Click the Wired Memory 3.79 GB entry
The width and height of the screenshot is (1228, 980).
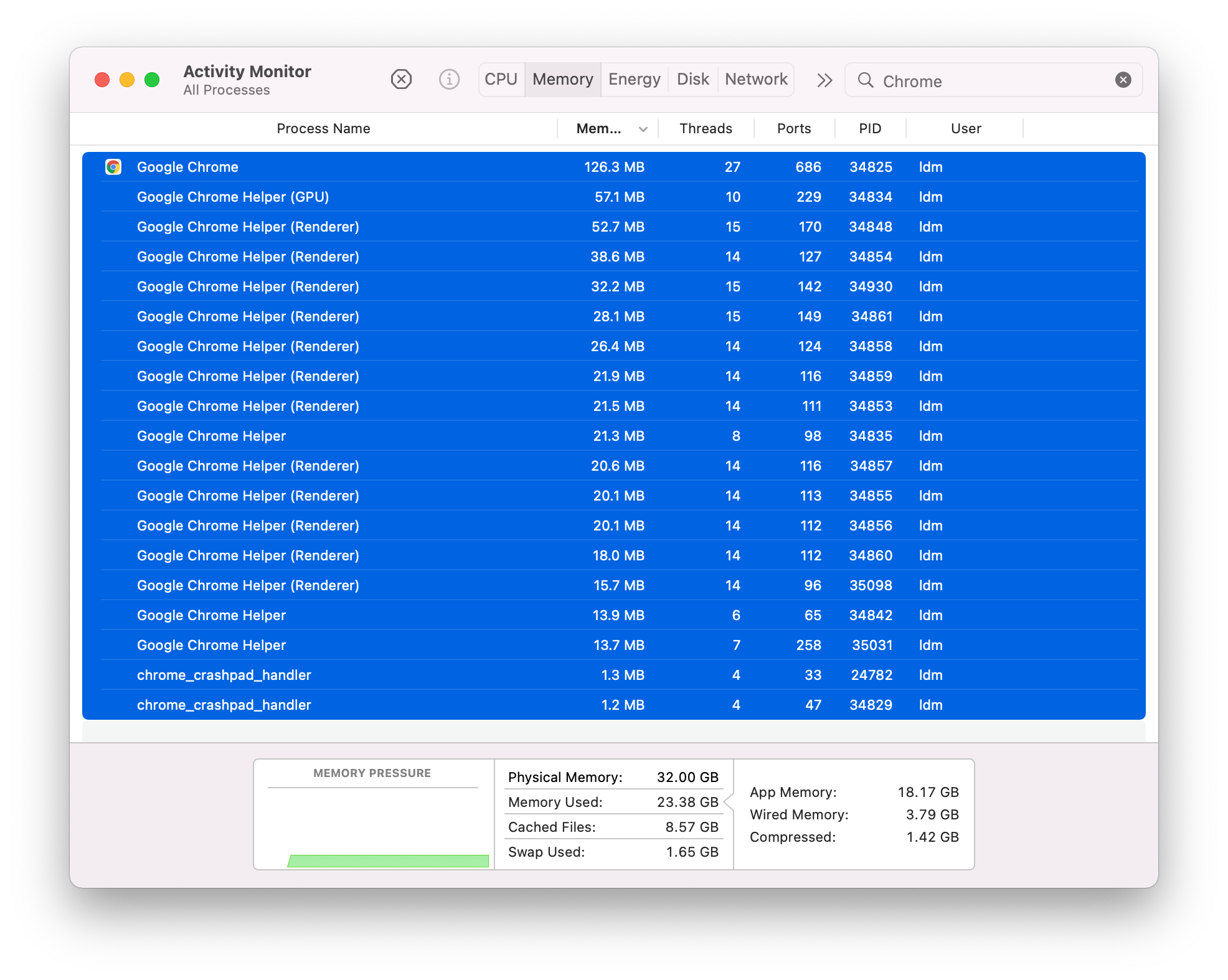(x=854, y=814)
